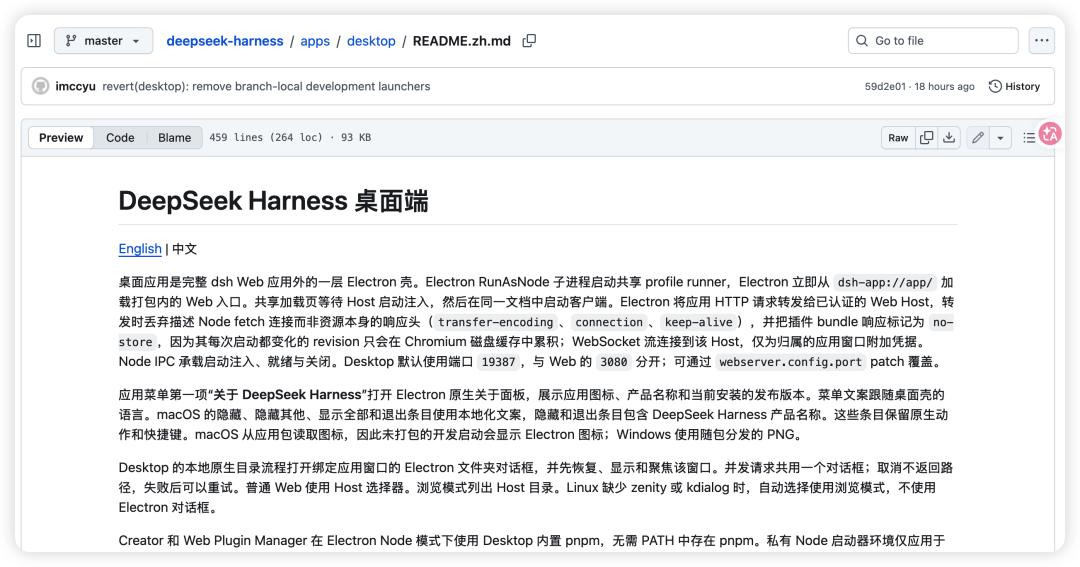Click the webserver.config.port inline code
The width and height of the screenshot is (1080, 567).
click(790, 362)
